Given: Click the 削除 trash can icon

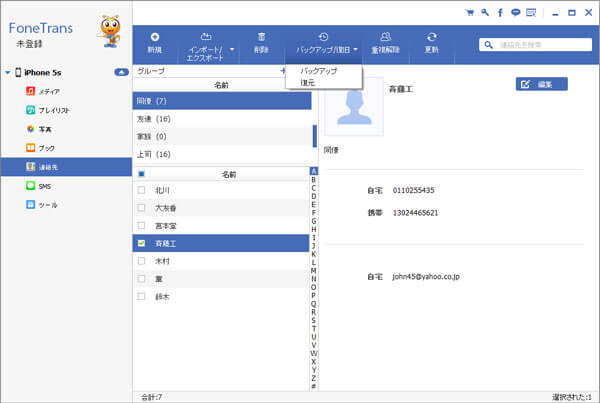Looking at the screenshot, I should [261, 37].
